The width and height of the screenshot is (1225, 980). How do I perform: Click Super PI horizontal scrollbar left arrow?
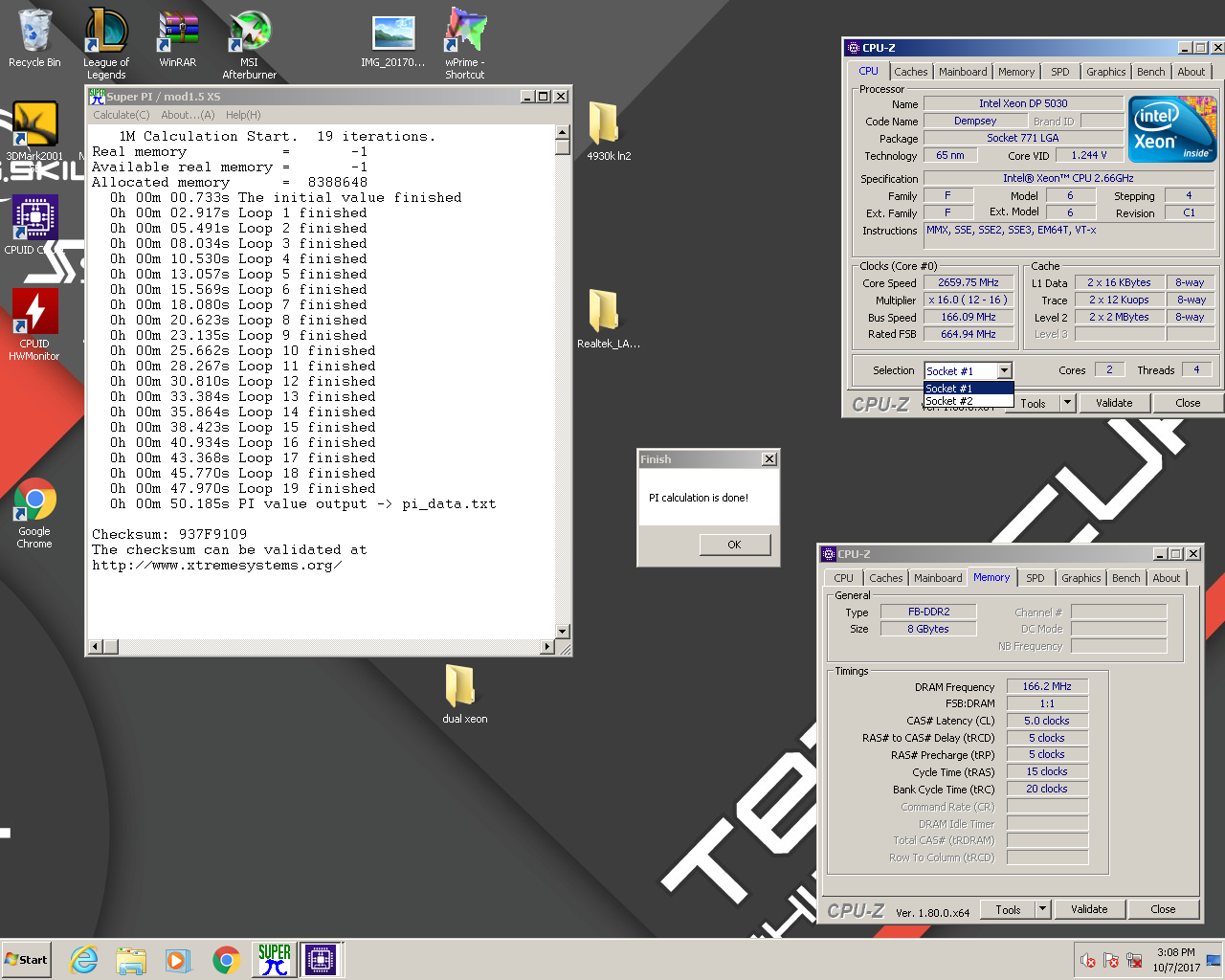point(95,647)
